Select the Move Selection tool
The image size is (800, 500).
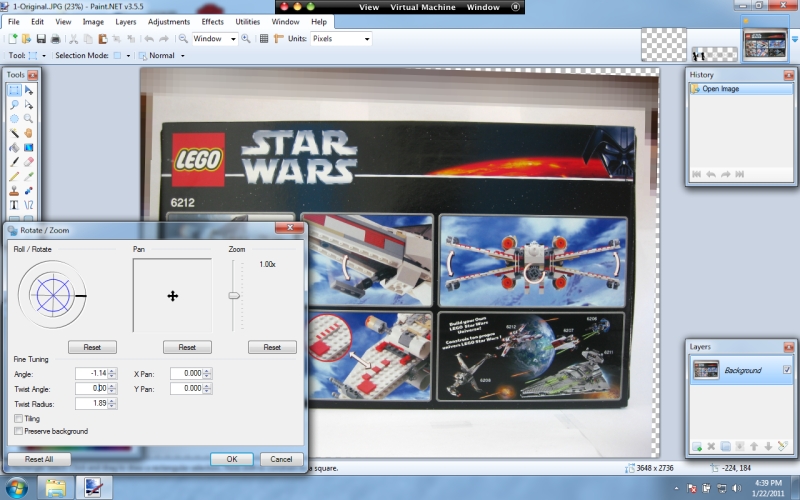29,105
